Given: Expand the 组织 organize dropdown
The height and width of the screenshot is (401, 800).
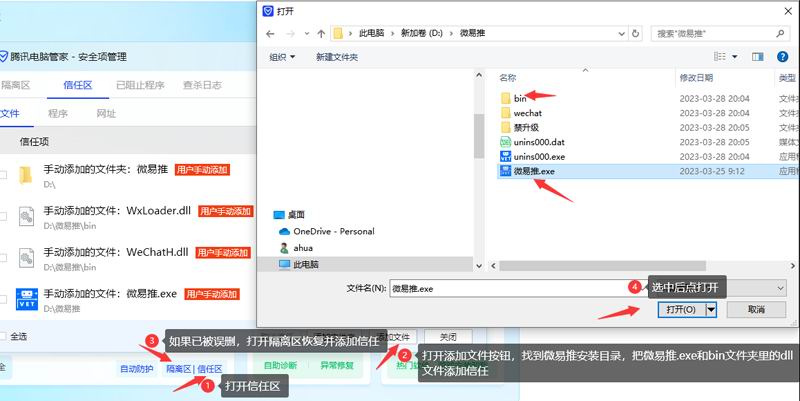Looking at the screenshot, I should coord(283,57).
